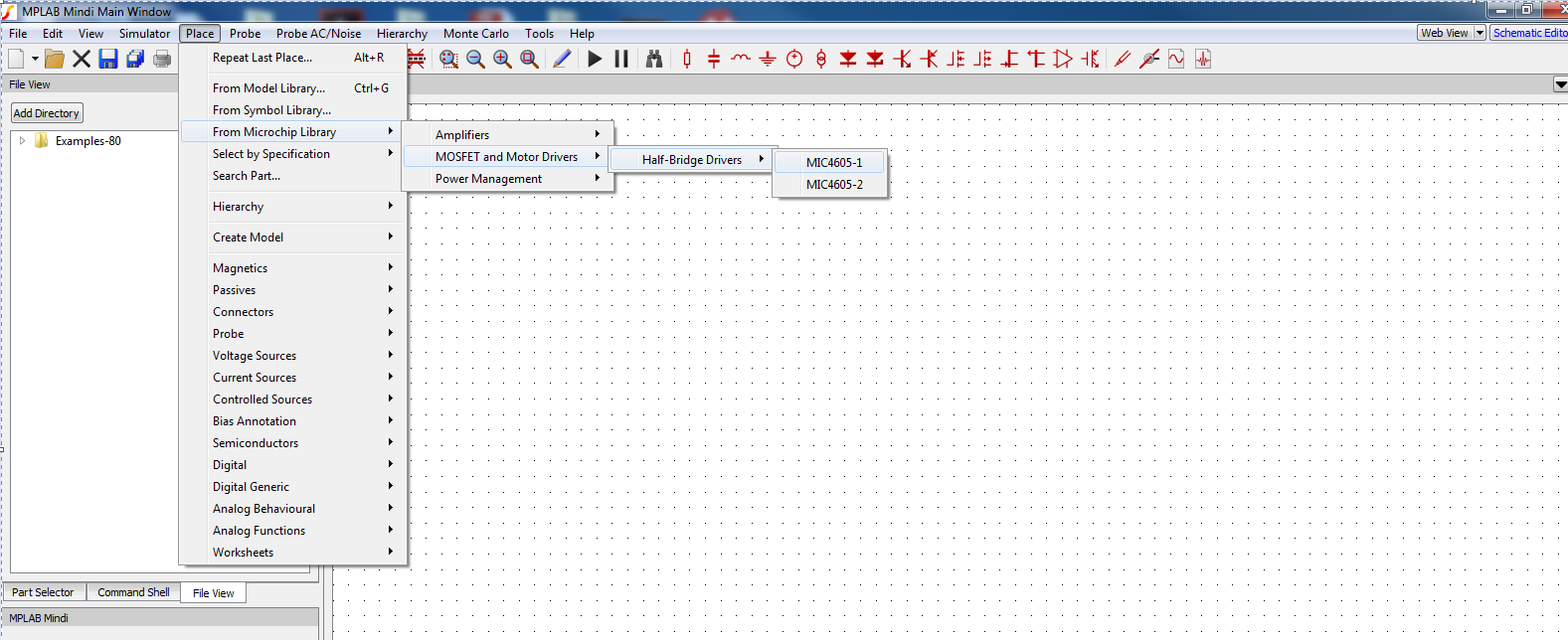This screenshot has width=1568, height=640.
Task: Click the Add Directory button
Action: tap(47, 113)
